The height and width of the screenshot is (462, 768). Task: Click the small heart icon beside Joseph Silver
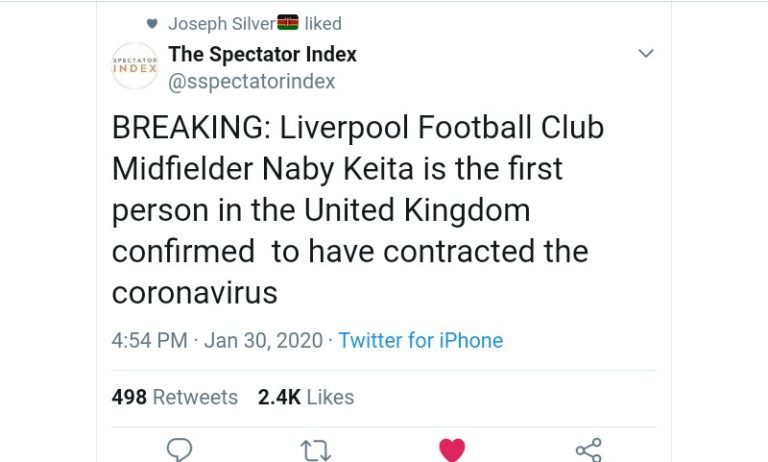[x=152, y=24]
